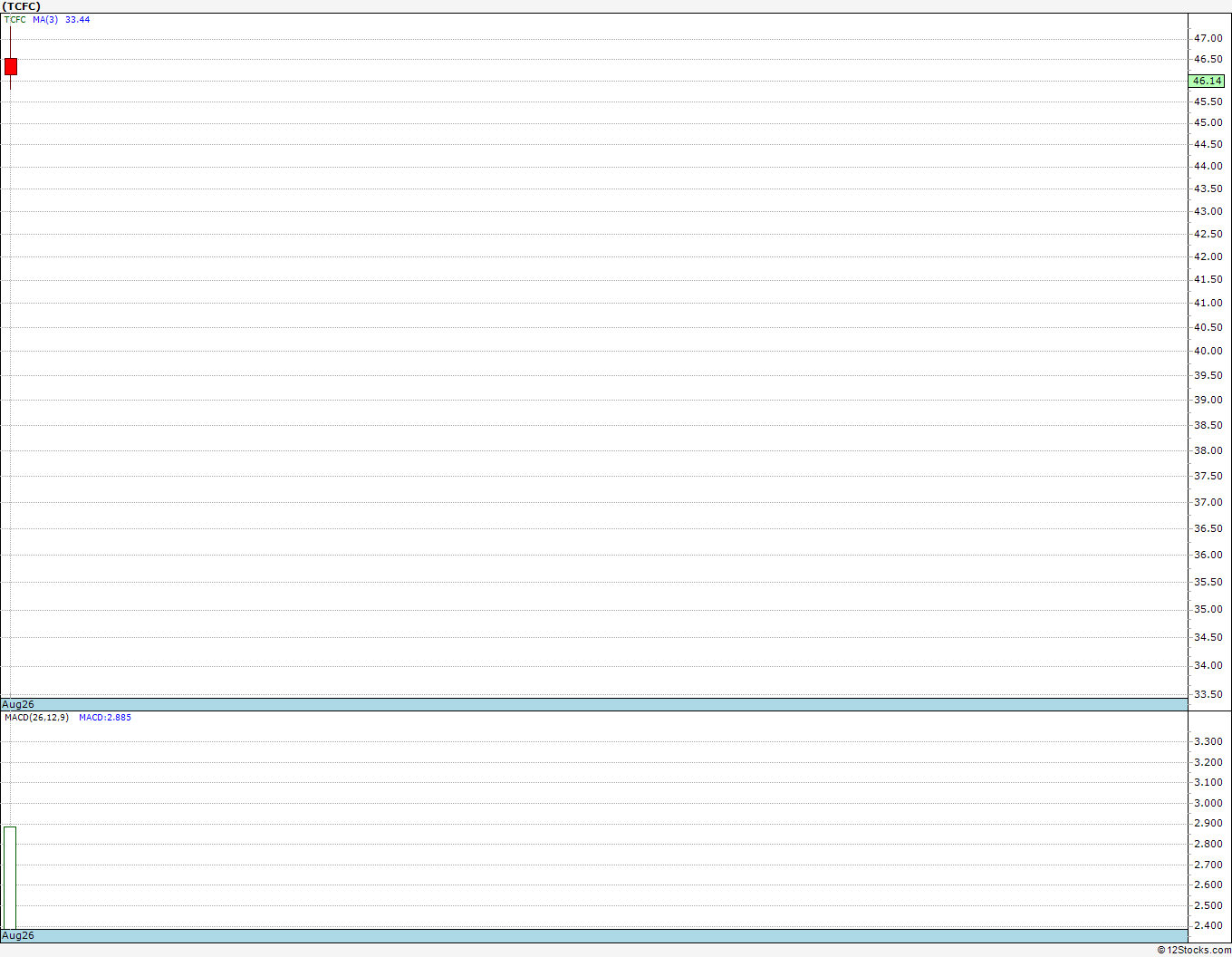The width and height of the screenshot is (1232, 957).
Task: Click the MACD(26,12,9) indicator label
Action: tap(36, 717)
